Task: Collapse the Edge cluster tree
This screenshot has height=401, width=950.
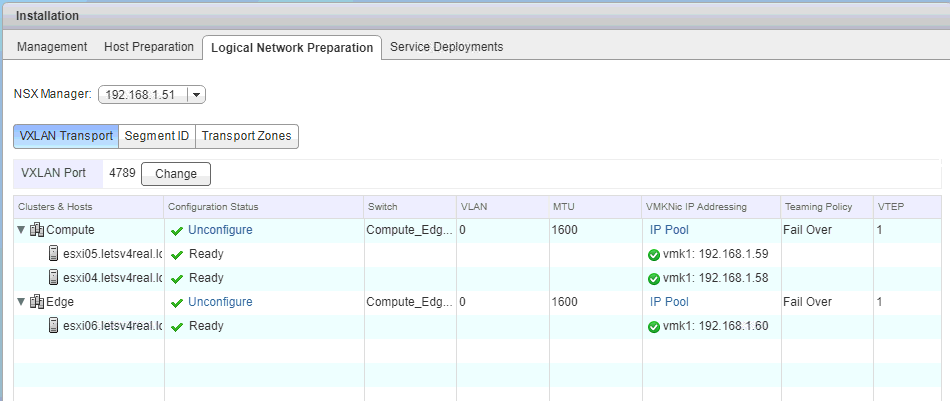Action: 22,302
